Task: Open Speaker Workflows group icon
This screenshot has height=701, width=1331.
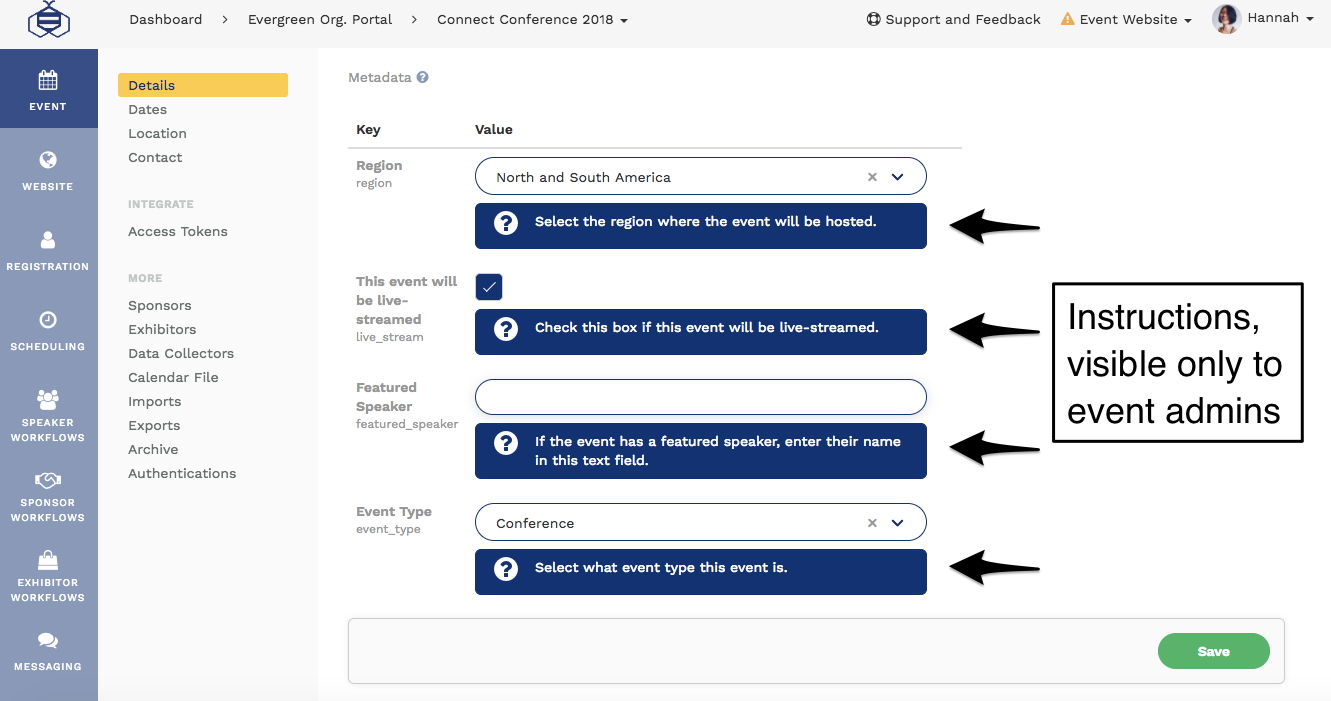Action: click(x=48, y=399)
